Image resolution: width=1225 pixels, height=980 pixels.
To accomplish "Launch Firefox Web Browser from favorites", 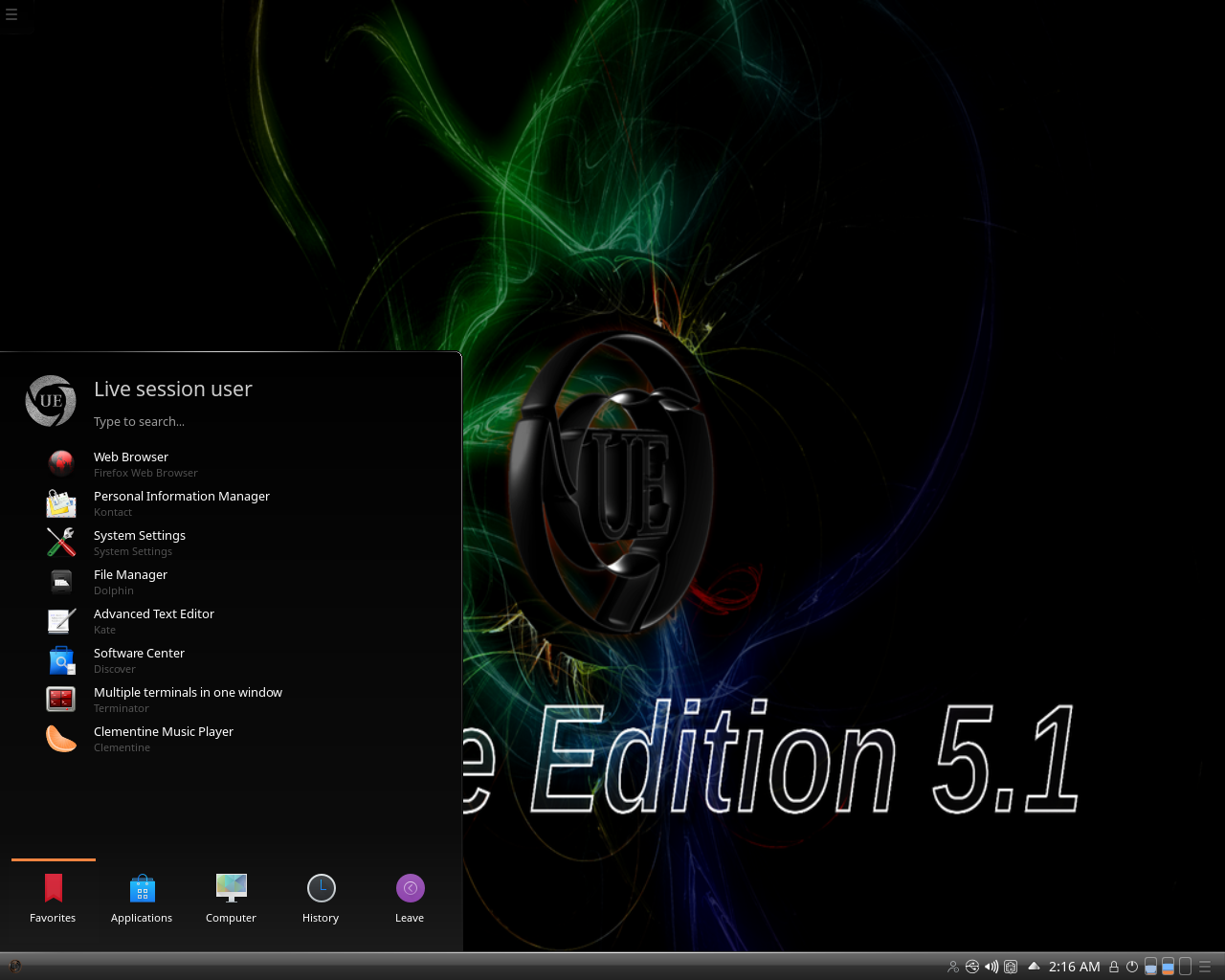I will (131, 464).
